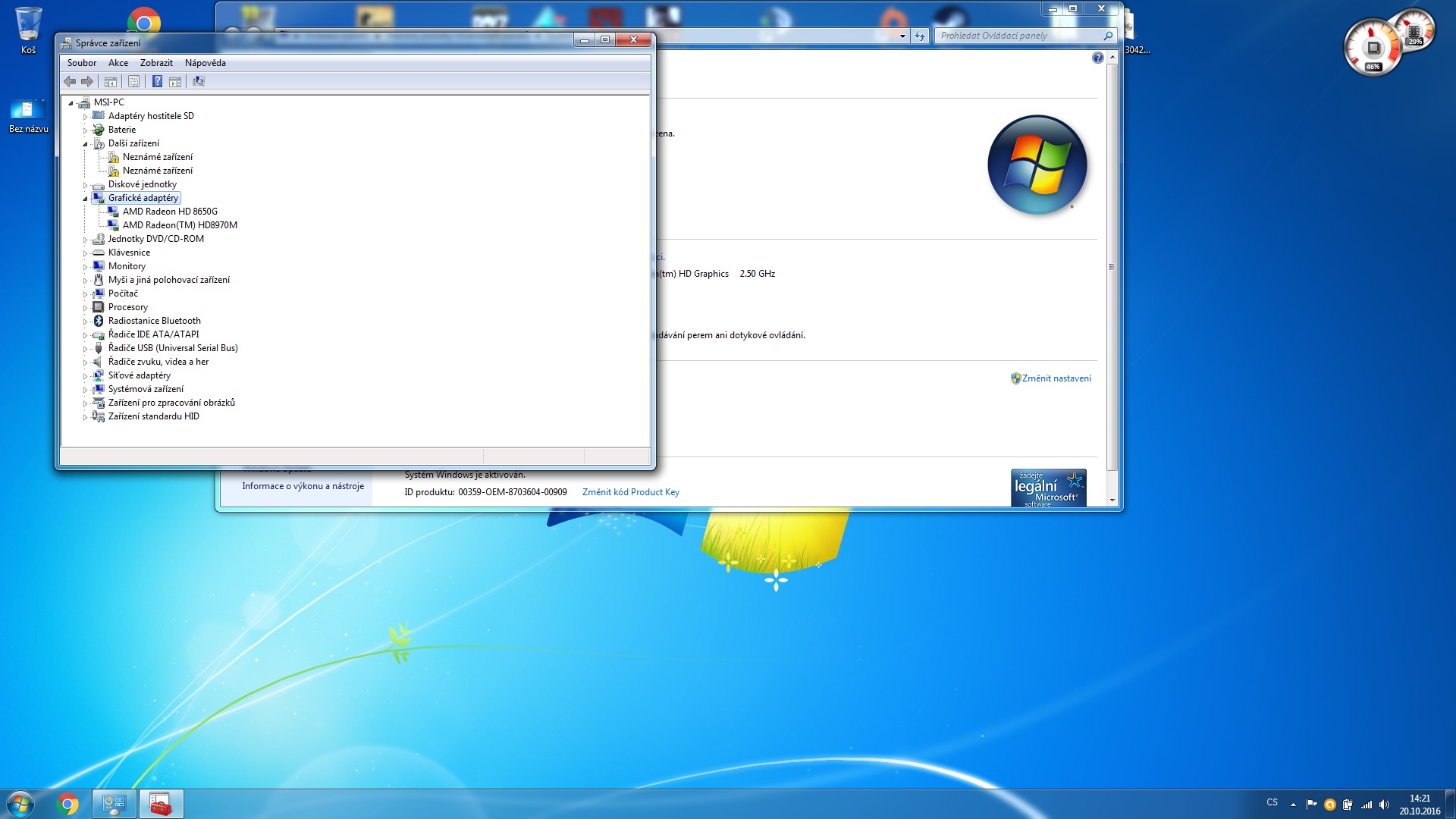This screenshot has height=819, width=1456.
Task: Select Řadiče IDE ATA/ATAPI category
Action: (153, 334)
